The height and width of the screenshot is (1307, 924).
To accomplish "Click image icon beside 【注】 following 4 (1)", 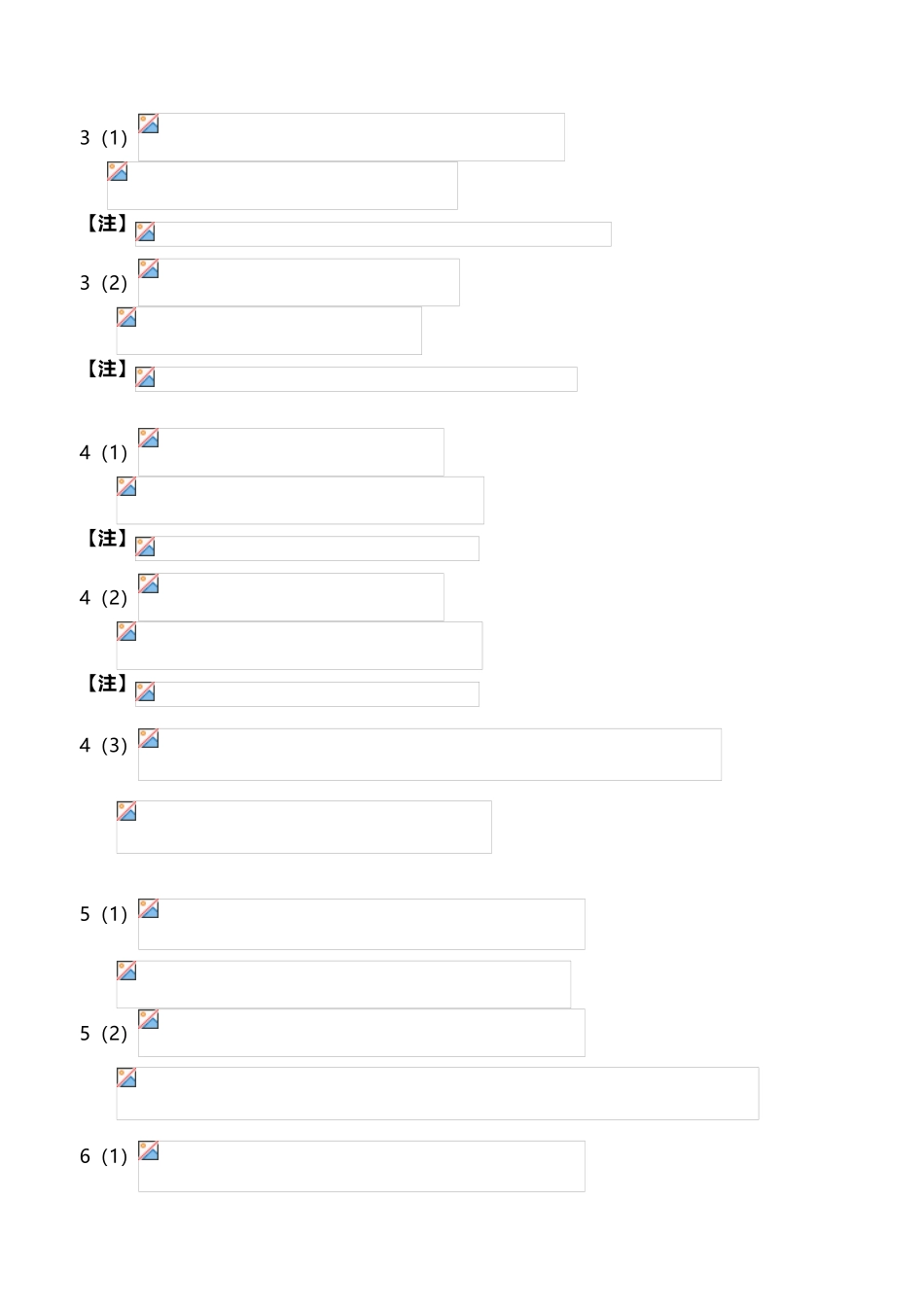I will pyautogui.click(x=145, y=547).
